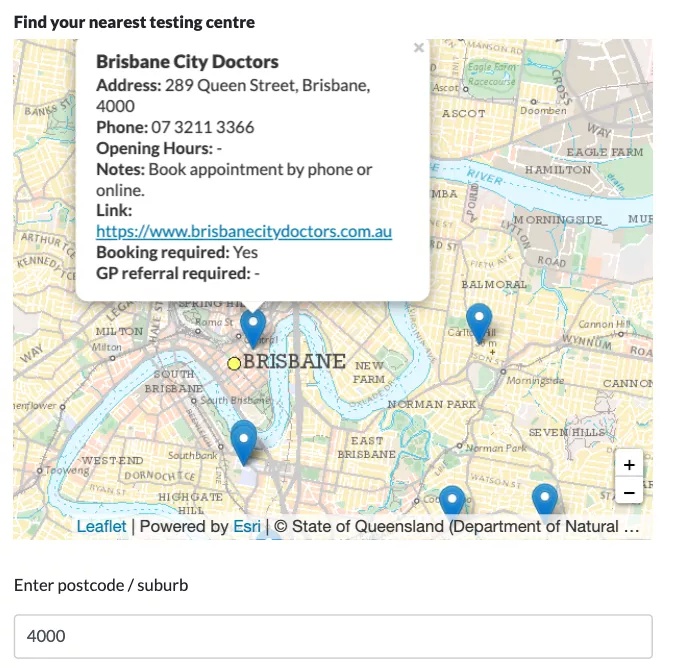Open the Leaflet attribution link

point(101,526)
